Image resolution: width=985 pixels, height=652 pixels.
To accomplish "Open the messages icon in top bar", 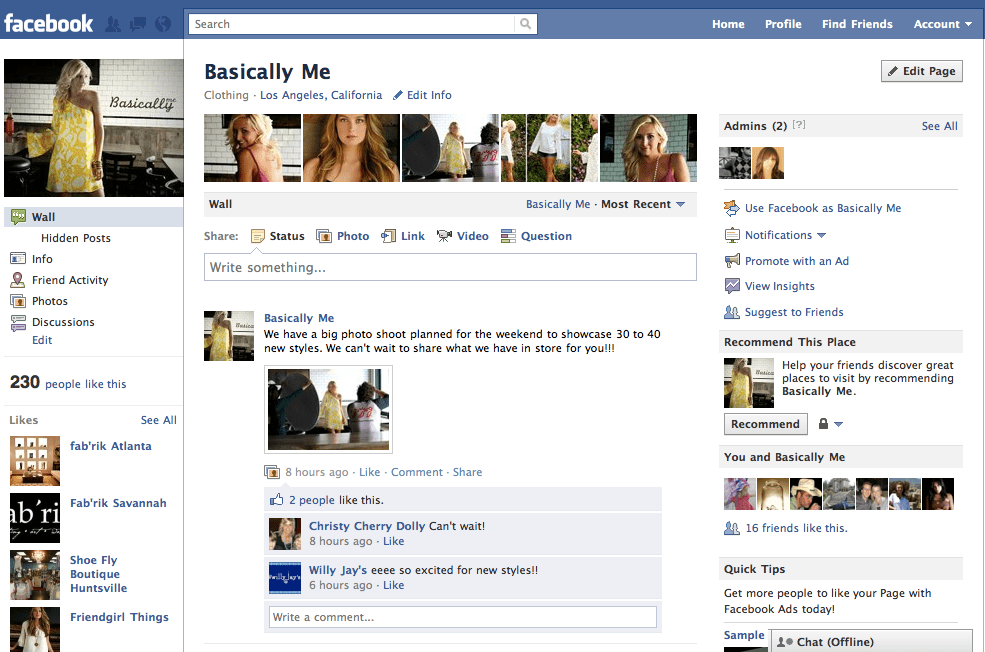I will point(138,24).
